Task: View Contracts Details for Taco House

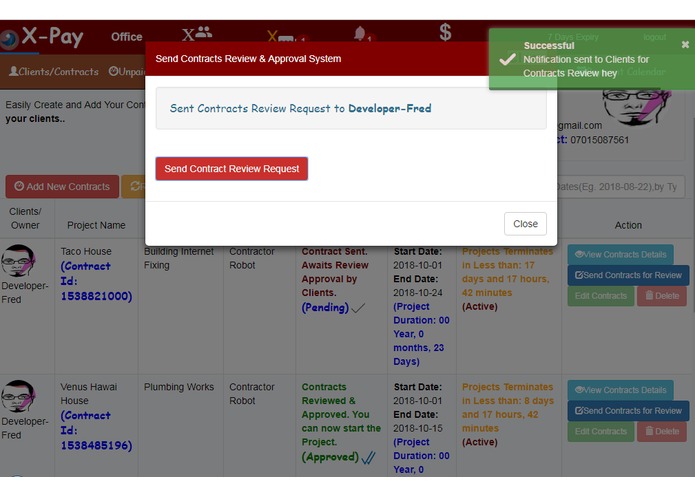Action: 620,254
